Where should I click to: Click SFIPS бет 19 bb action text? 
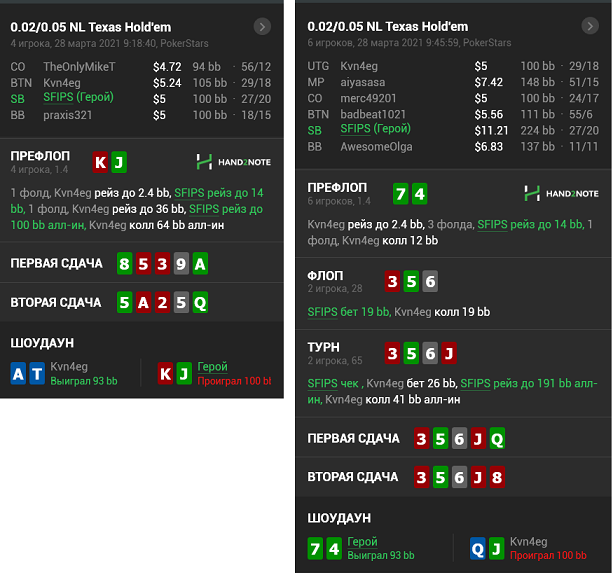point(349,312)
